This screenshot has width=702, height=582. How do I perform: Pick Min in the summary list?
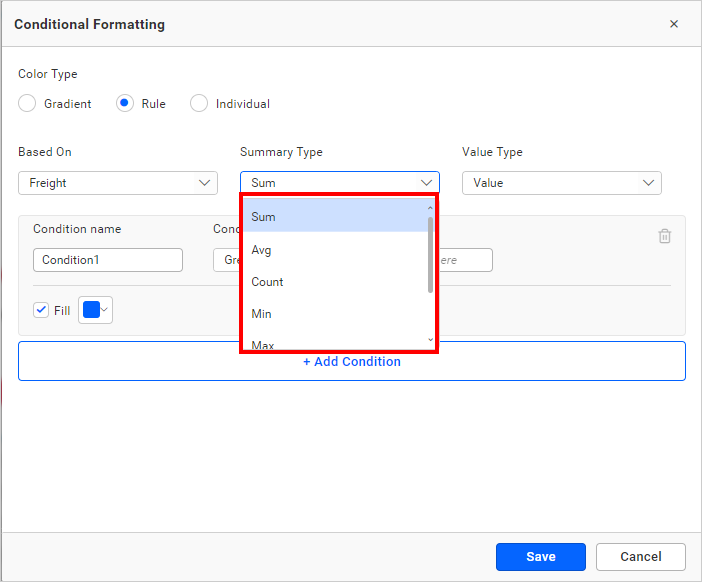pyautogui.click(x=334, y=314)
